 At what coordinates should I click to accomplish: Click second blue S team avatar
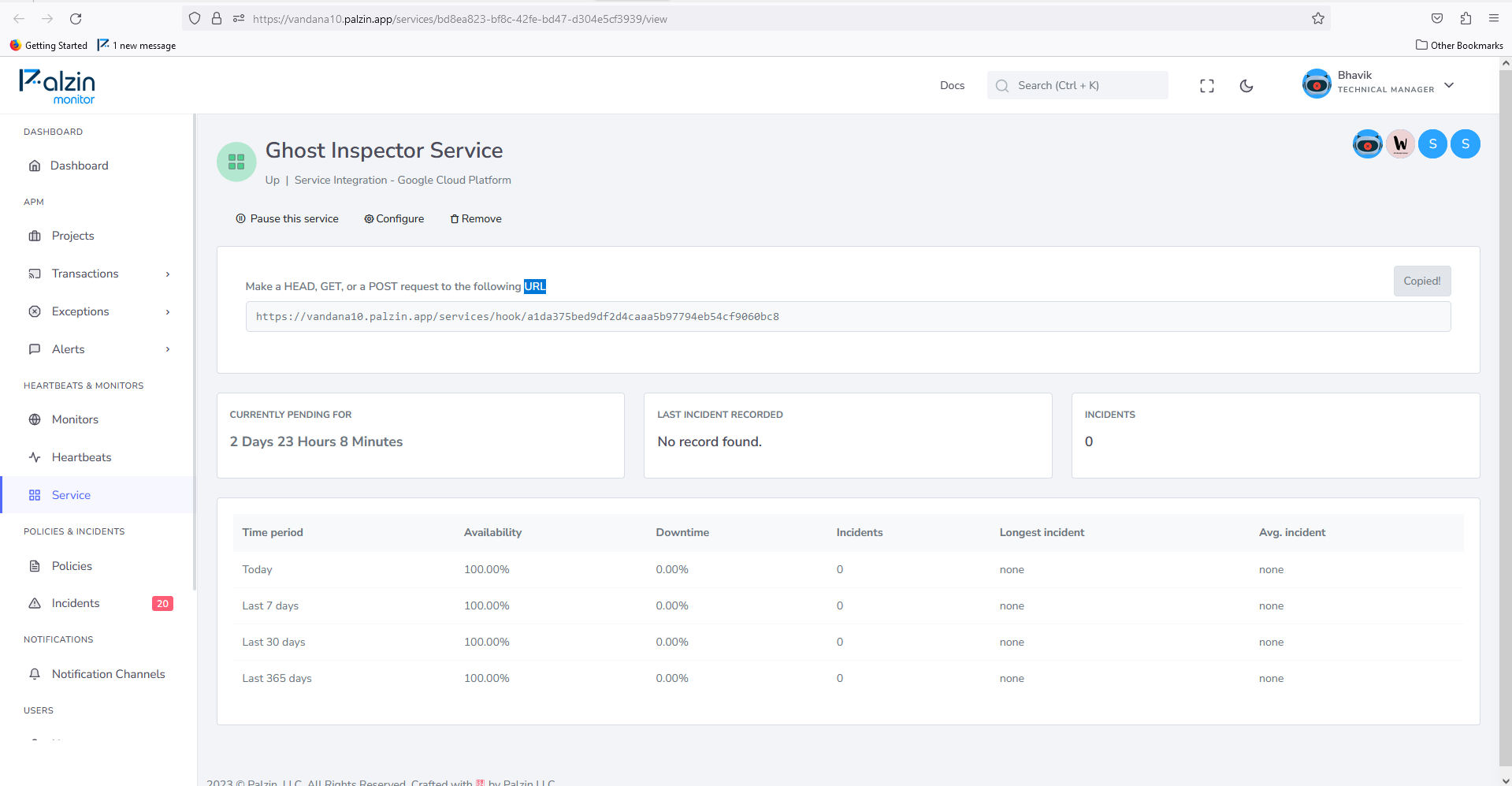pyautogui.click(x=1466, y=144)
